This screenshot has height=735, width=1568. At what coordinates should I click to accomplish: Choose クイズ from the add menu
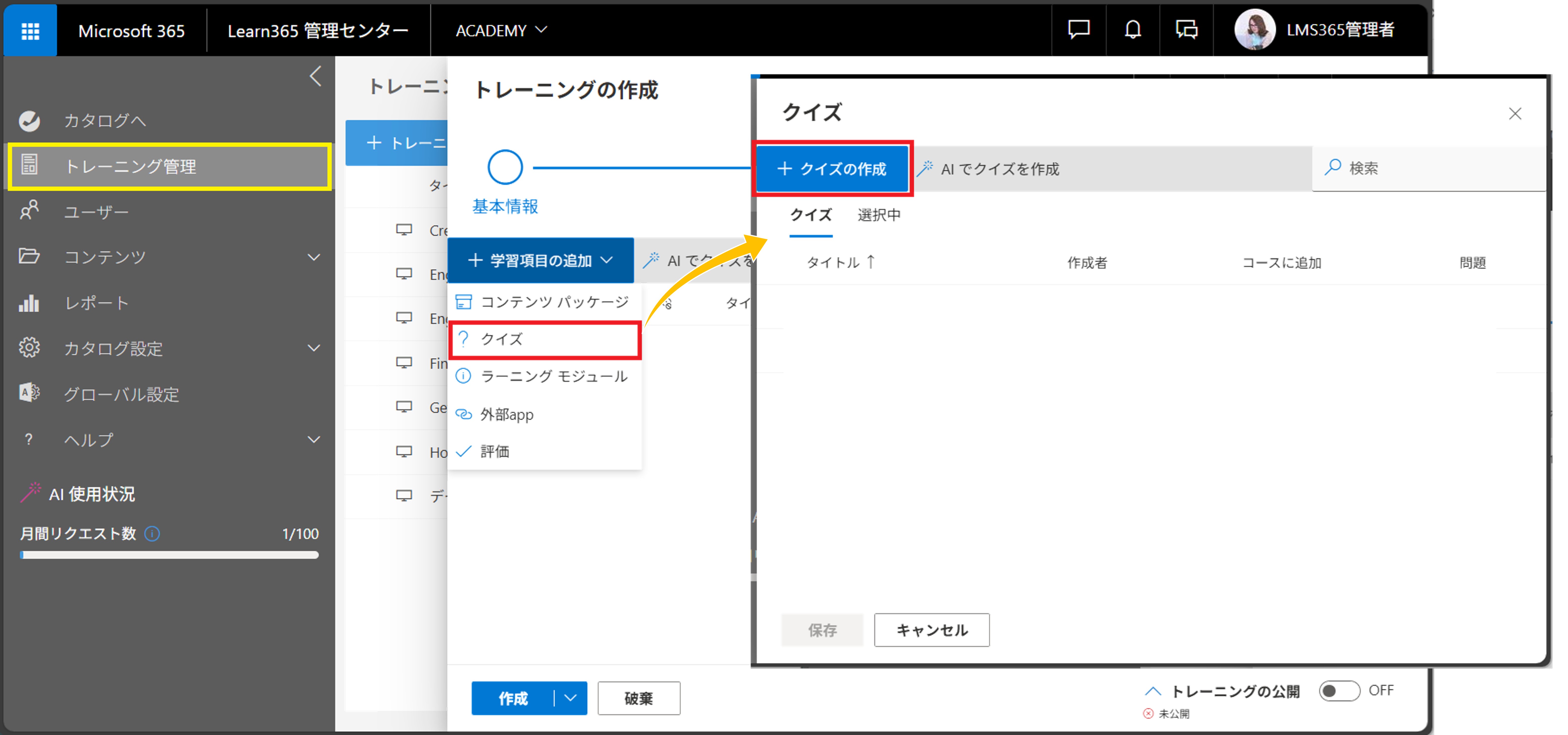[x=545, y=339]
